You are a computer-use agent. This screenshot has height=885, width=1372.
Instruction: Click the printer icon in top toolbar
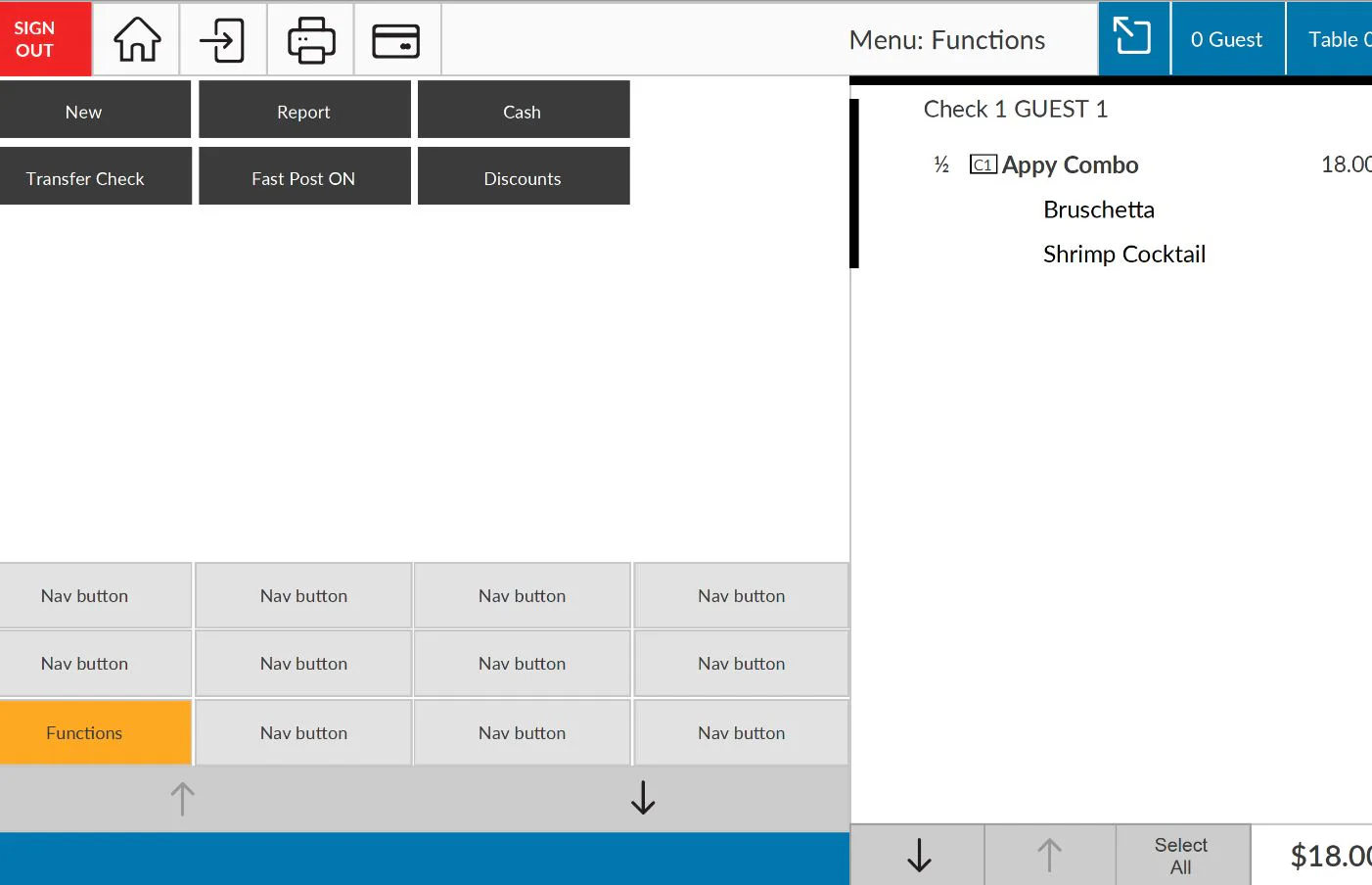click(311, 40)
